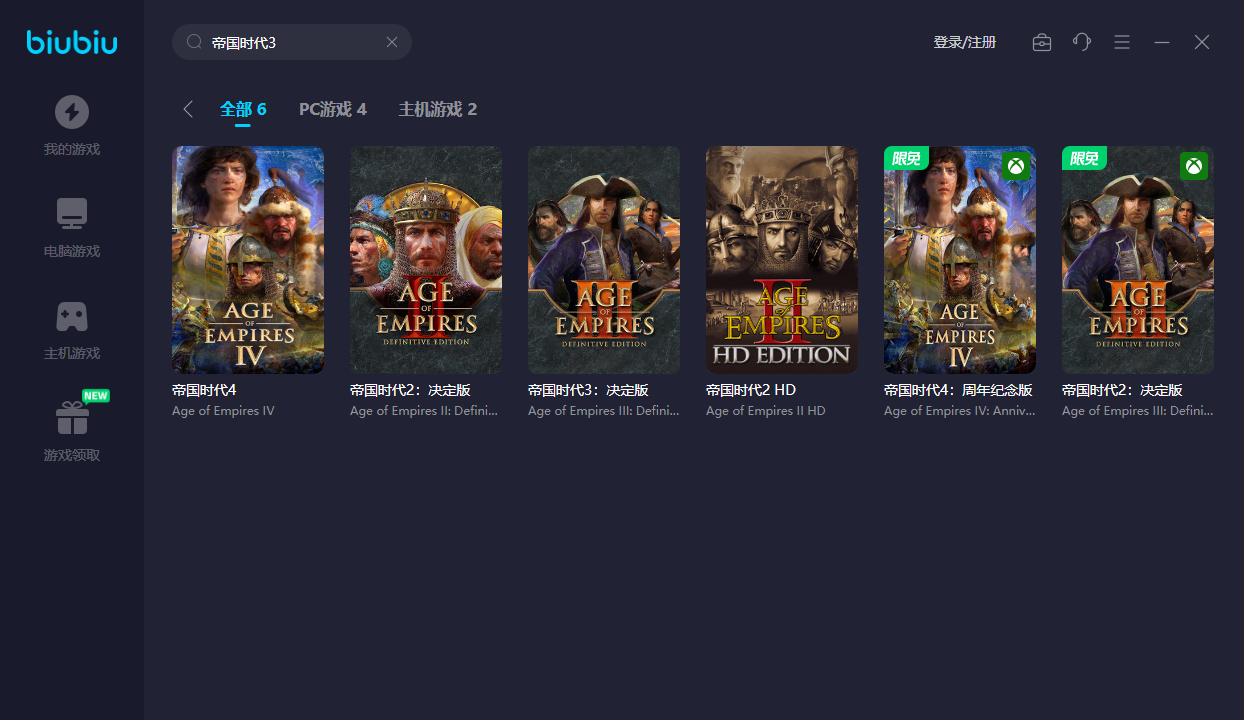The image size is (1244, 720).
Task: Open Age of Empires II Definitive Edition PC cover
Action: coord(426,260)
